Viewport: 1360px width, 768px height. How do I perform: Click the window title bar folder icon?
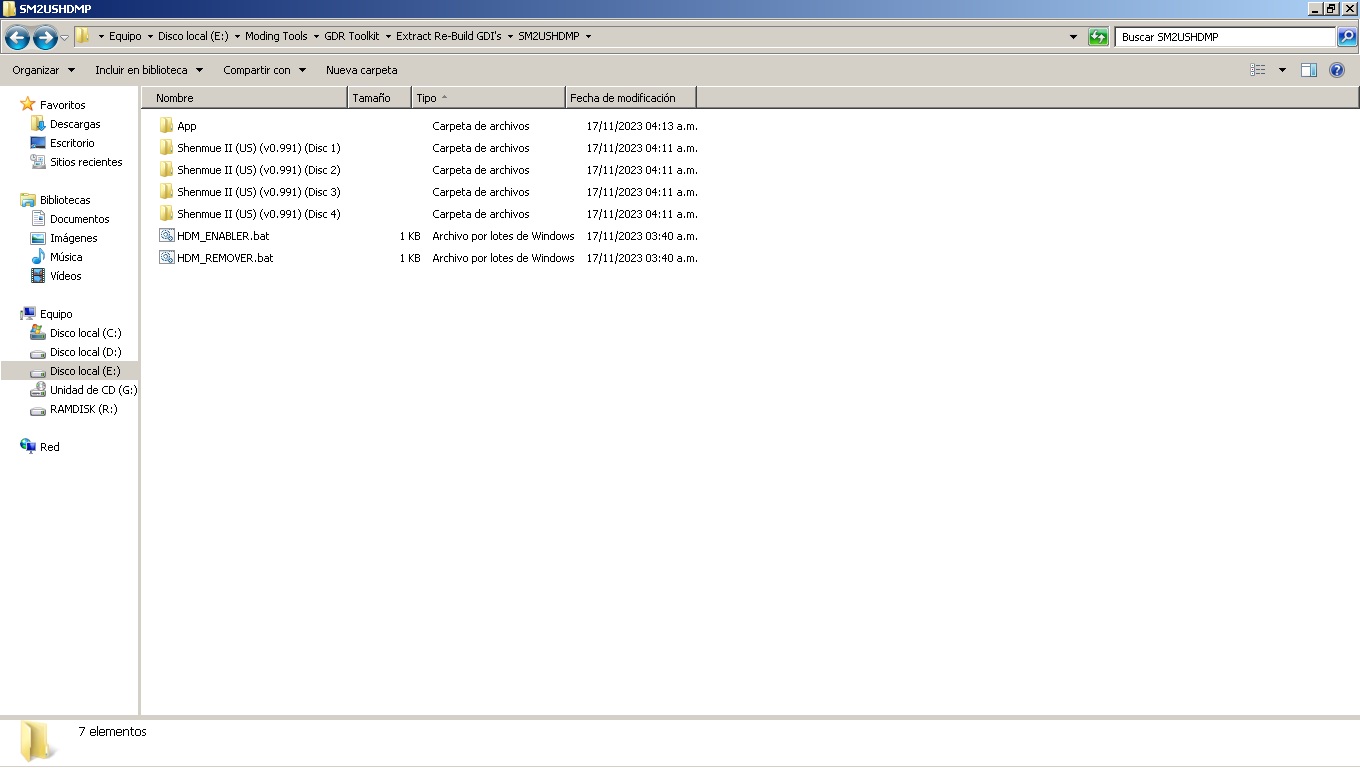click(9, 8)
